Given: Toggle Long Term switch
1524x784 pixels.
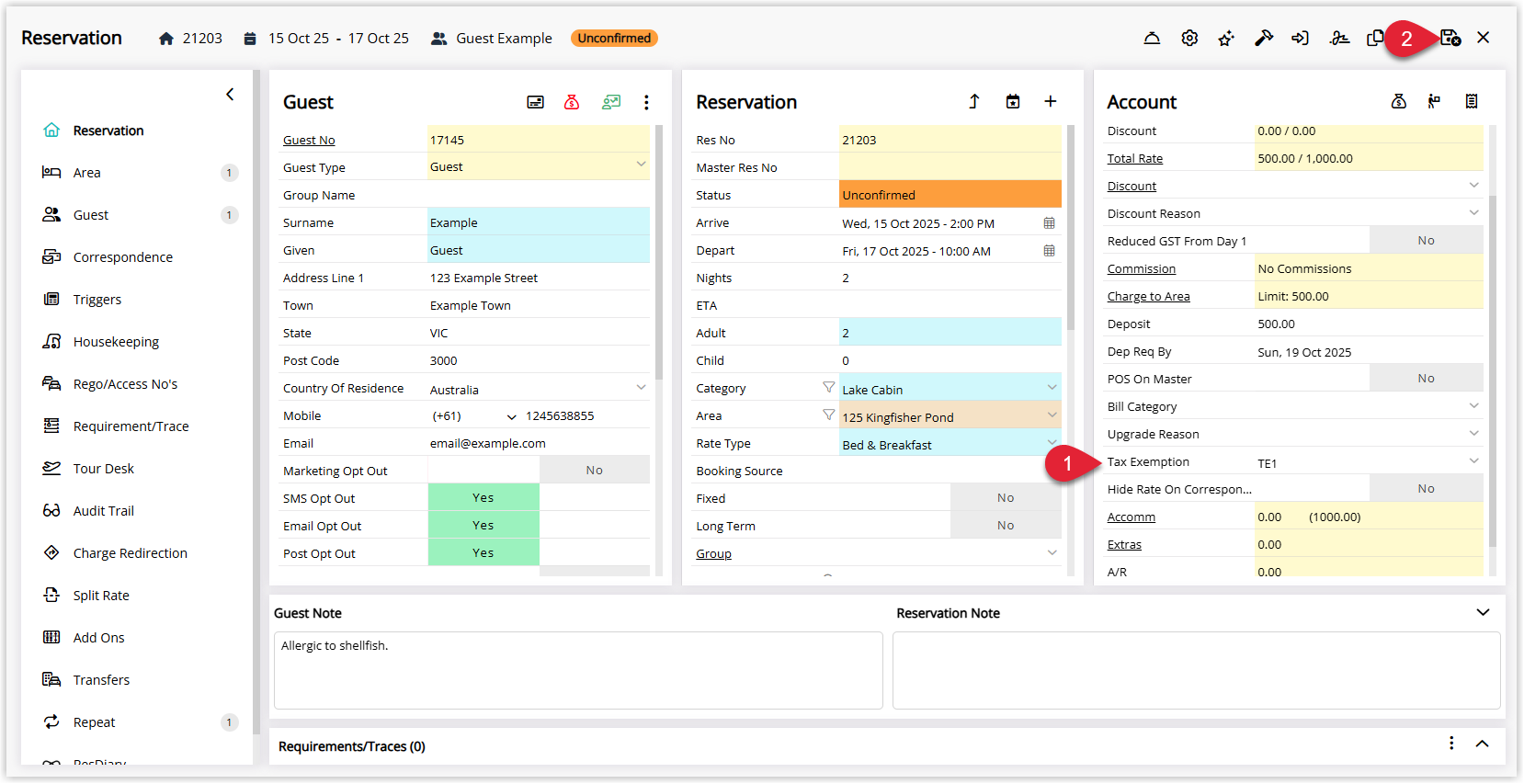Looking at the screenshot, I should click(950, 525).
